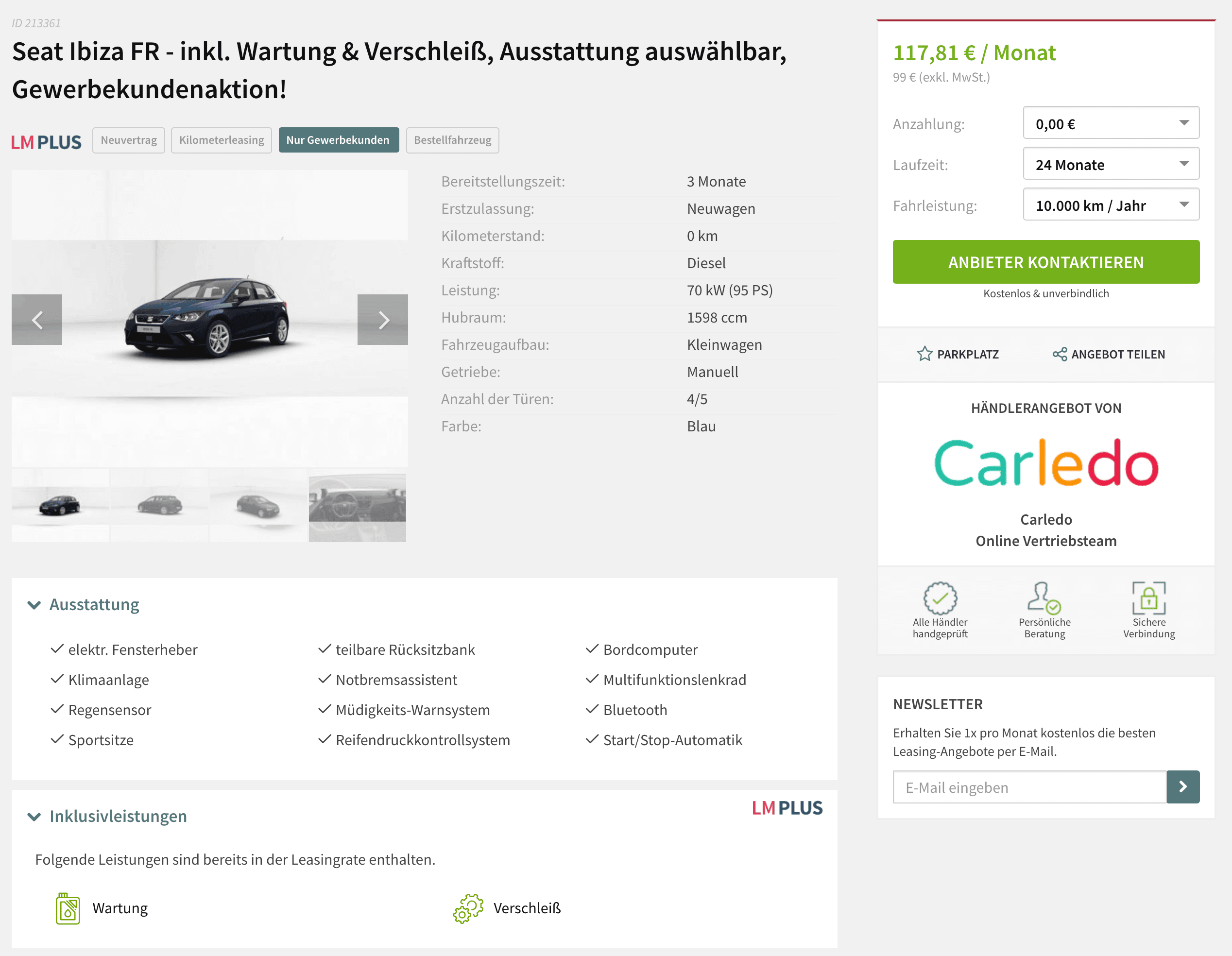Click the Reifendruckkontrollsystem equipment item
Image resolution: width=1232 pixels, height=956 pixels.
click(x=423, y=740)
